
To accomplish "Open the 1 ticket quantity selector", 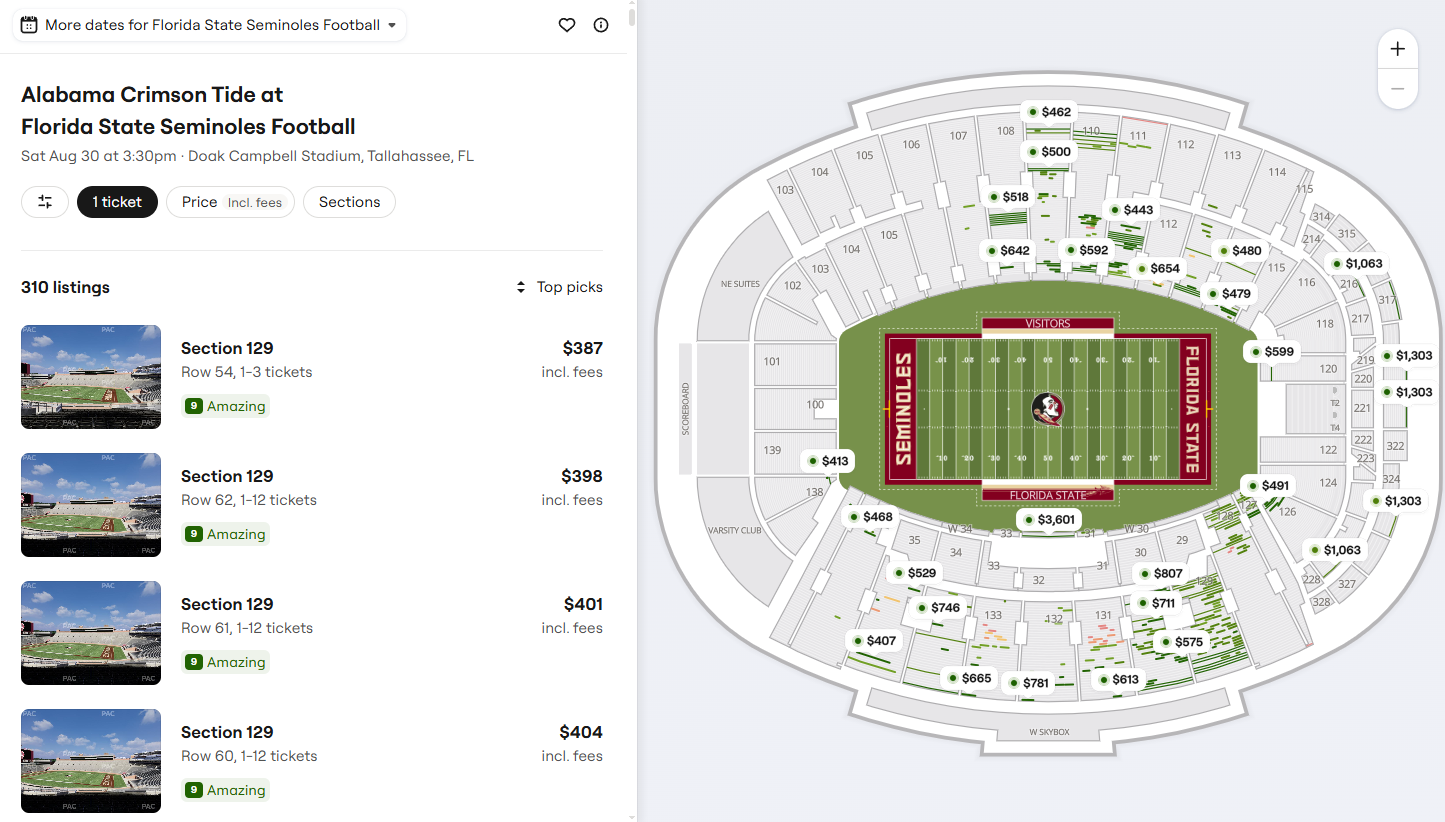I will (x=117, y=202).
